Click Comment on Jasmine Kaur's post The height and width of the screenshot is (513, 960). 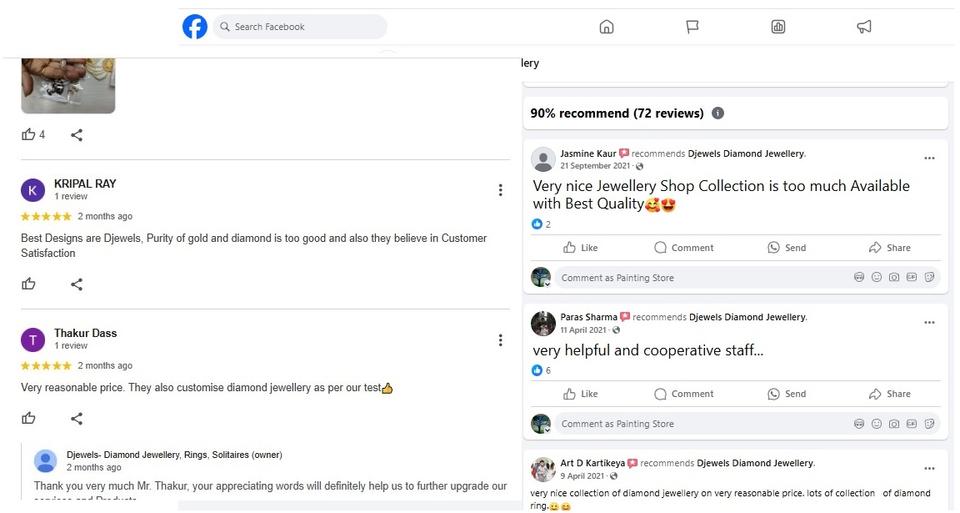point(684,248)
